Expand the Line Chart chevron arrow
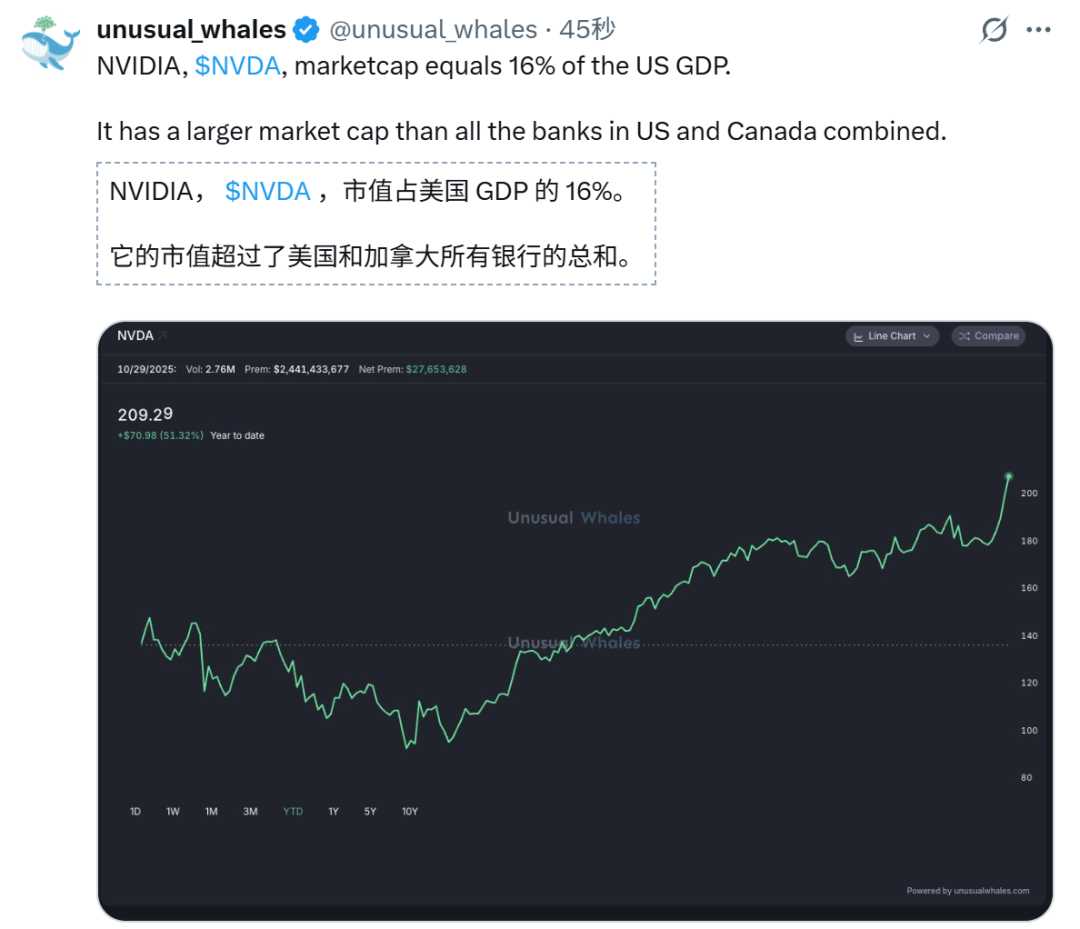 pyautogui.click(x=927, y=336)
